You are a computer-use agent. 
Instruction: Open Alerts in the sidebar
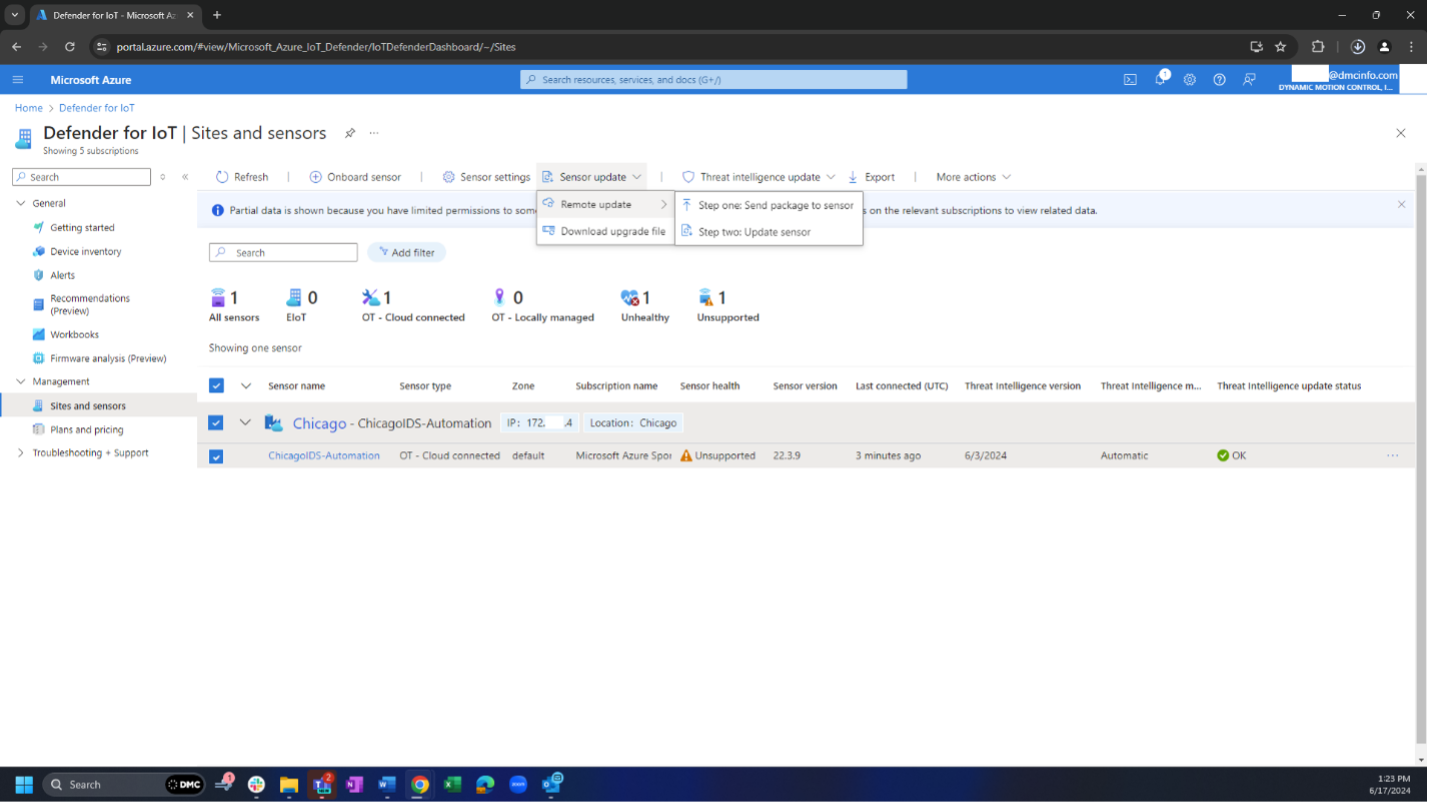(x=63, y=275)
